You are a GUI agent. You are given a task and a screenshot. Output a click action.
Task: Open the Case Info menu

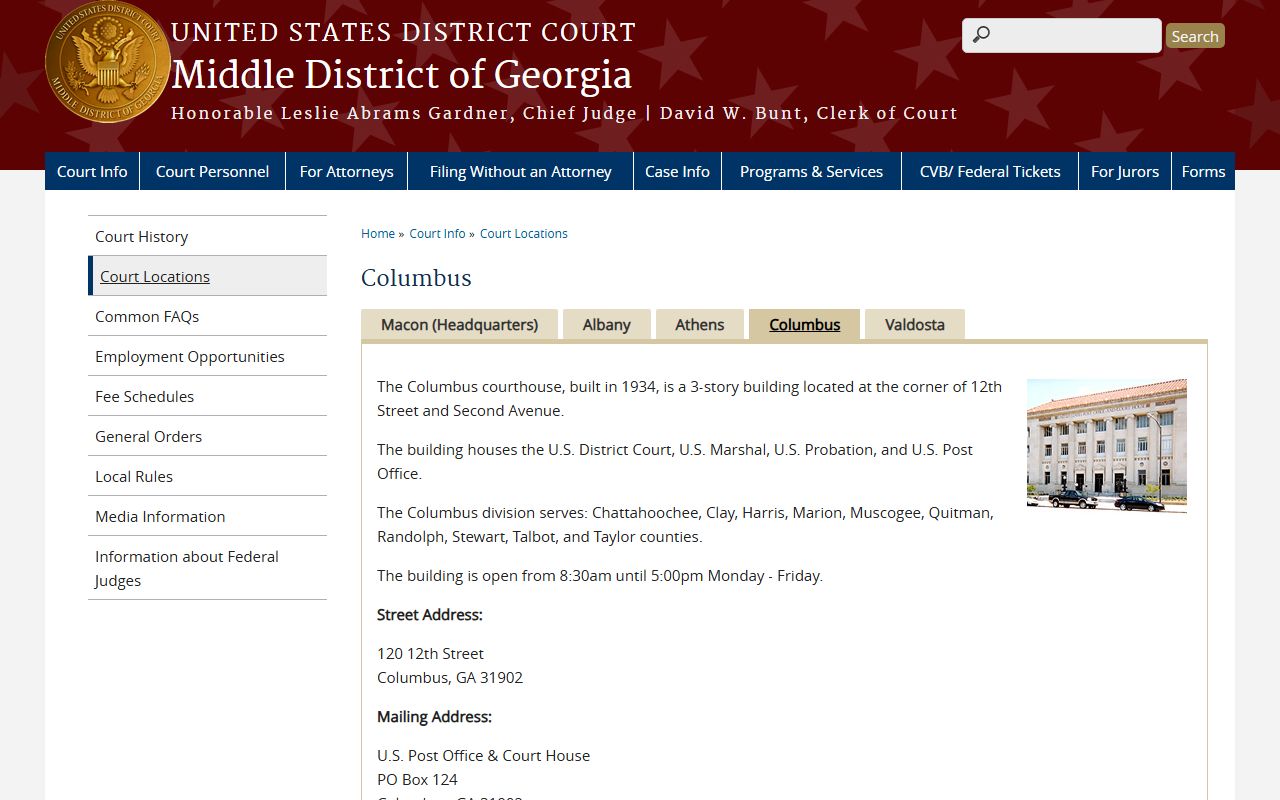click(x=677, y=171)
